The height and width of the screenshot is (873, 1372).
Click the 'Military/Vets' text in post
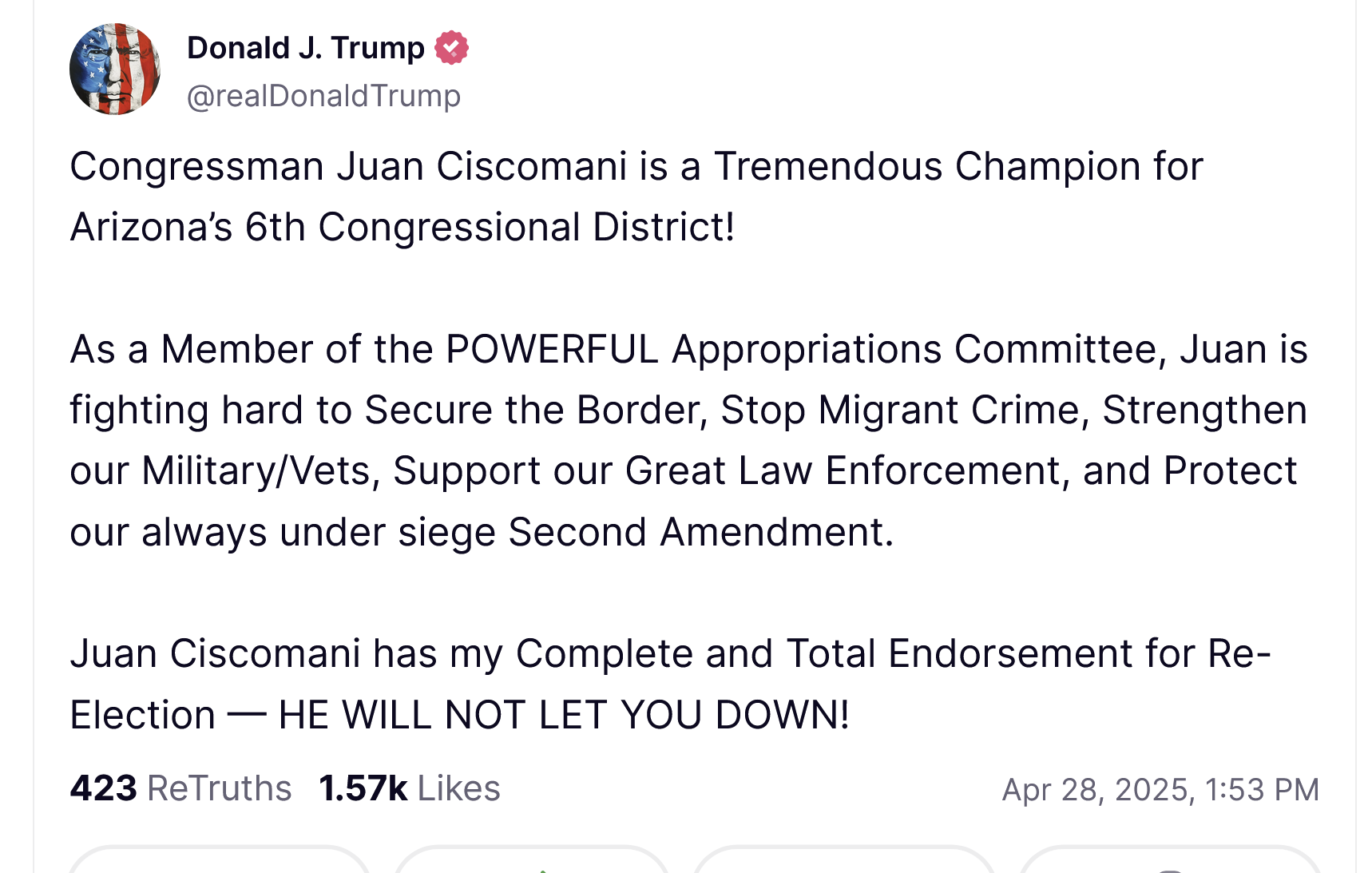(x=257, y=471)
